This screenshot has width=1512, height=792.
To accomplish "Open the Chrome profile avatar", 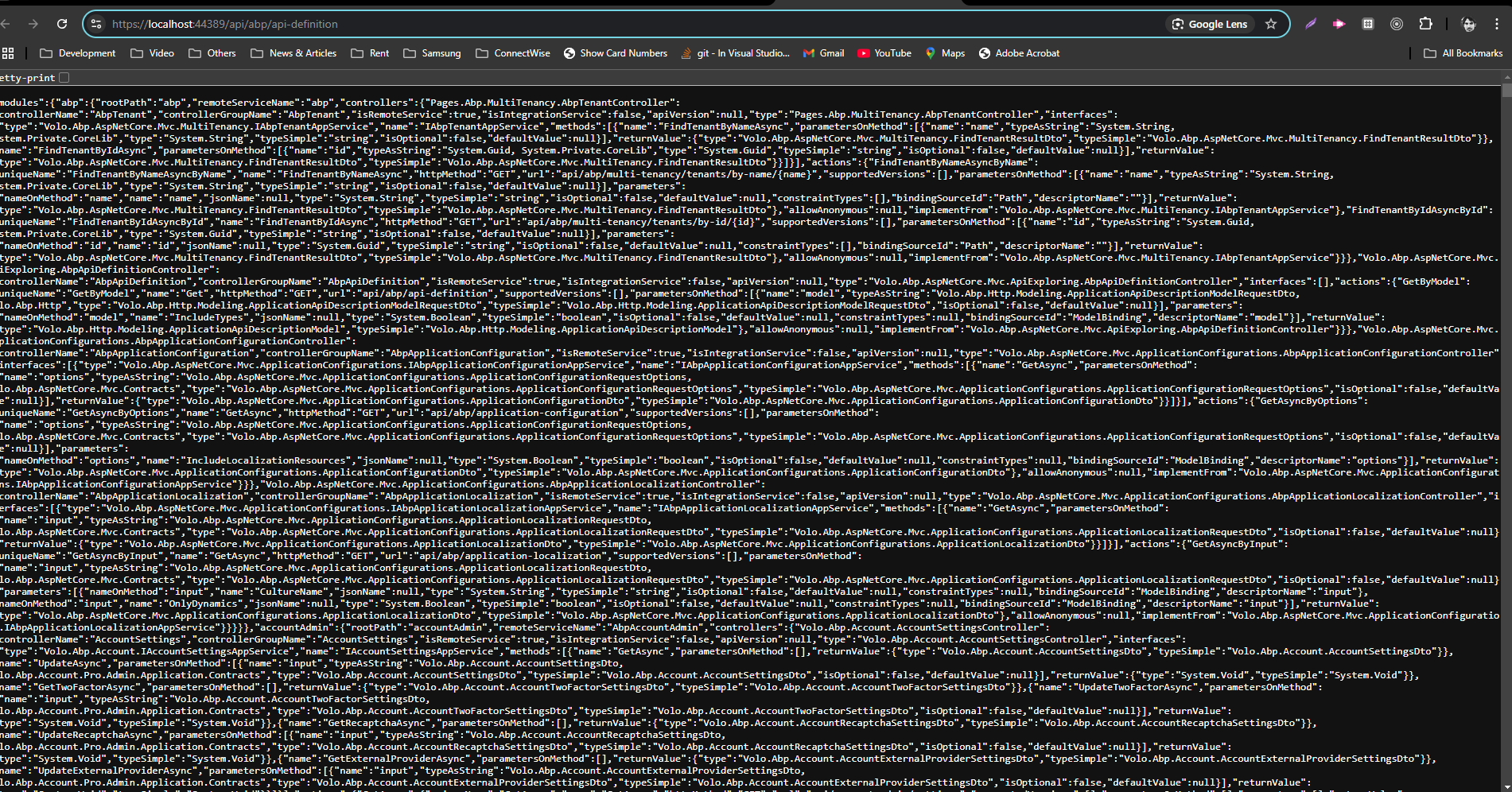I will [1468, 24].
